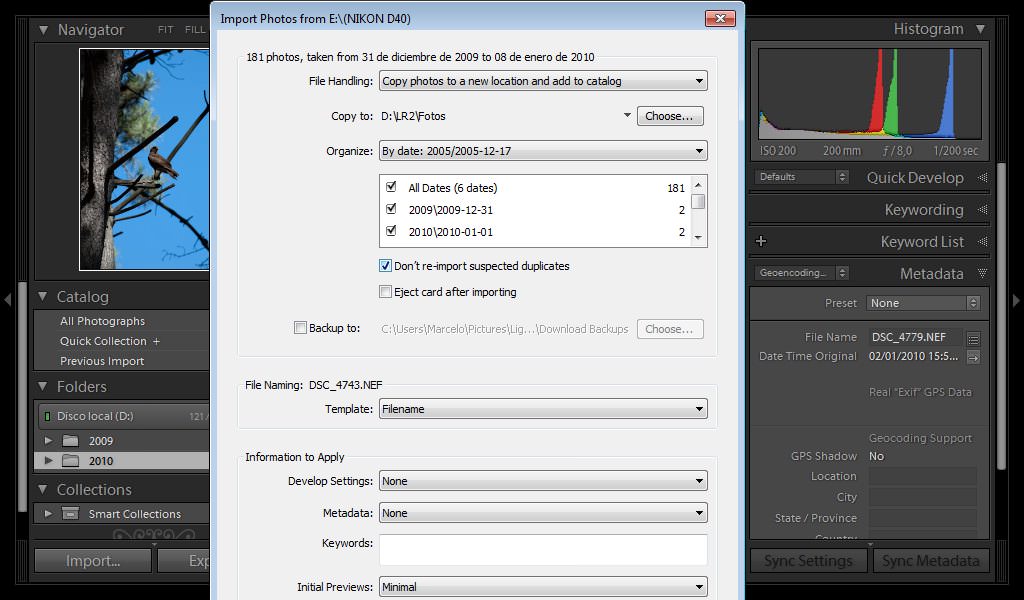Click the plus icon to add a keyword
Viewport: 1024px width, 600px height.
[761, 241]
